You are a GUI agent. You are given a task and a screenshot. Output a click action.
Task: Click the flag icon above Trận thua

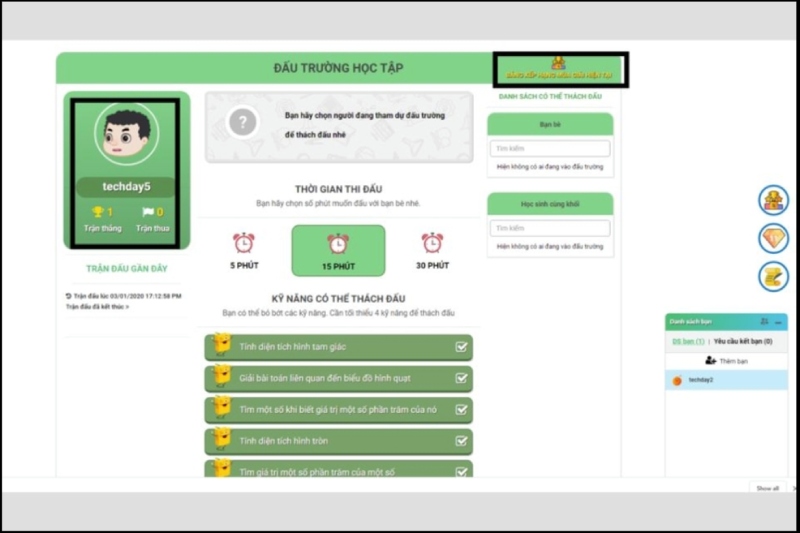click(x=148, y=211)
